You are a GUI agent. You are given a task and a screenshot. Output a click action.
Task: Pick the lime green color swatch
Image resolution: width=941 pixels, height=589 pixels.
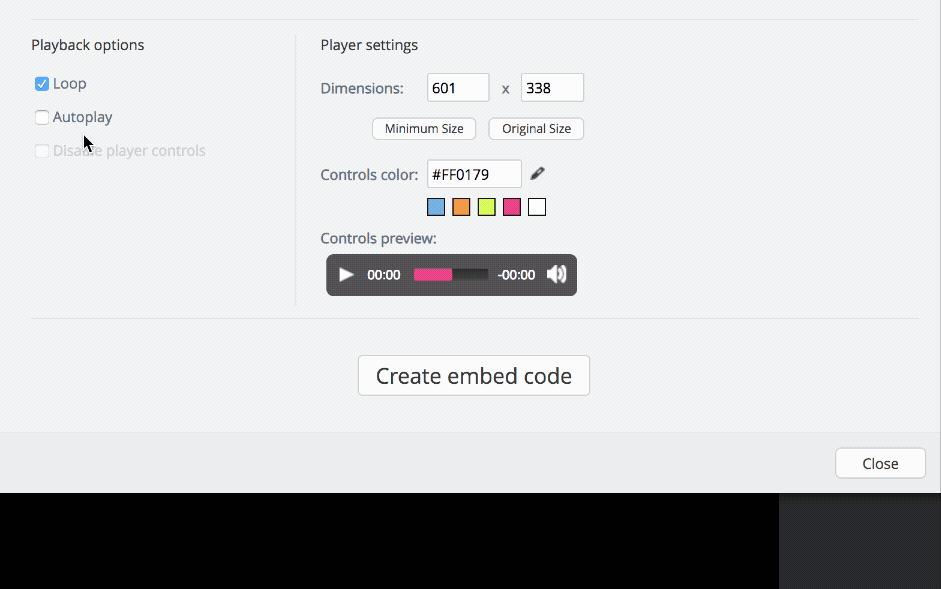click(x=486, y=206)
